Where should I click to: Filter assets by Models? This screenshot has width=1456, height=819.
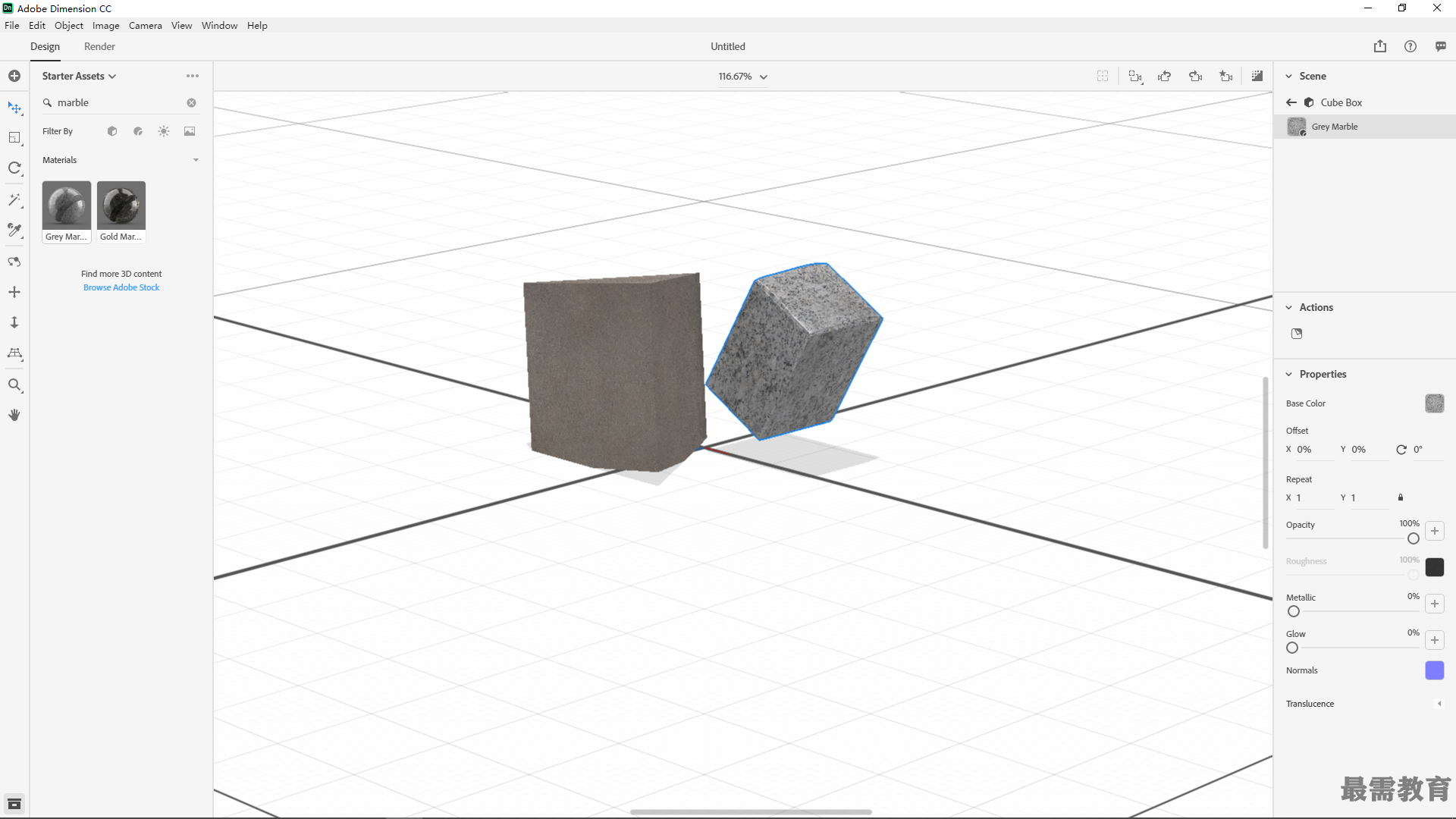(112, 131)
